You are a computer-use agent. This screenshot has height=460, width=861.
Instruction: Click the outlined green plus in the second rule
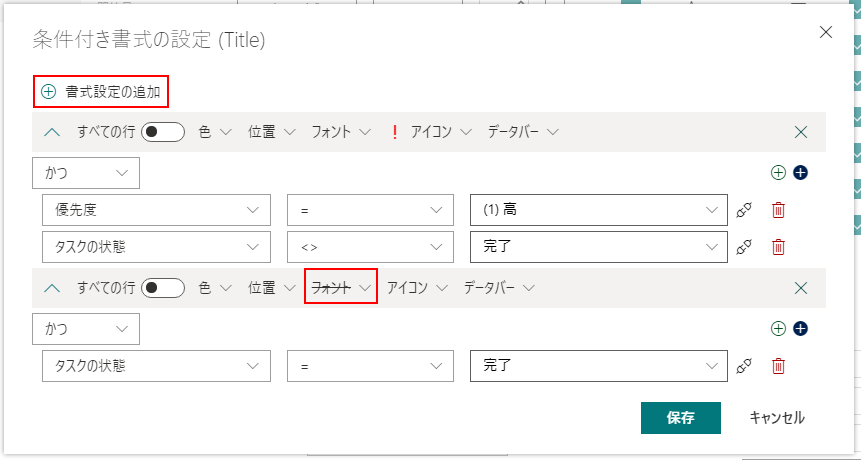point(778,328)
